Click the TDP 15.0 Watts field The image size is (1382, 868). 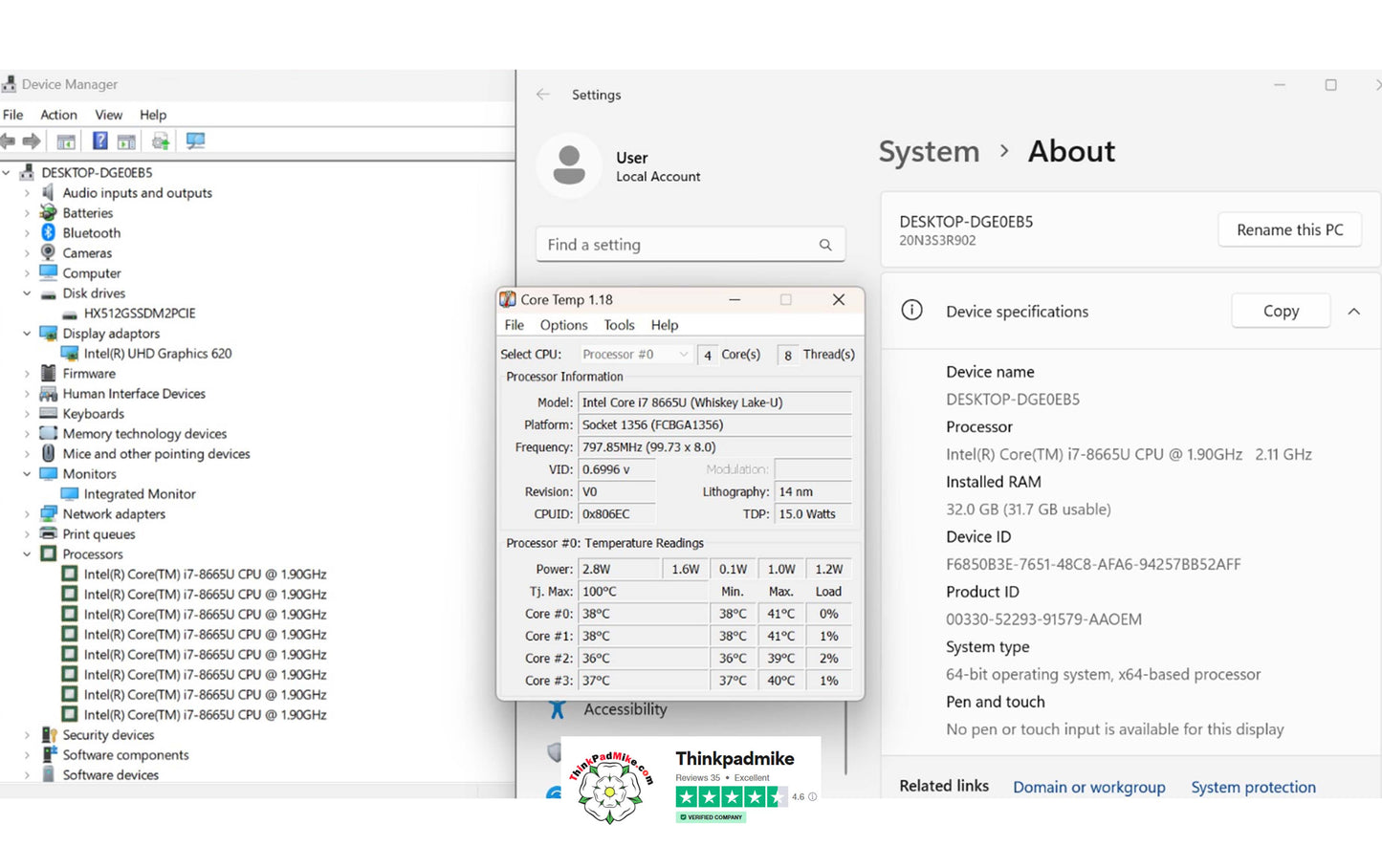click(x=813, y=513)
